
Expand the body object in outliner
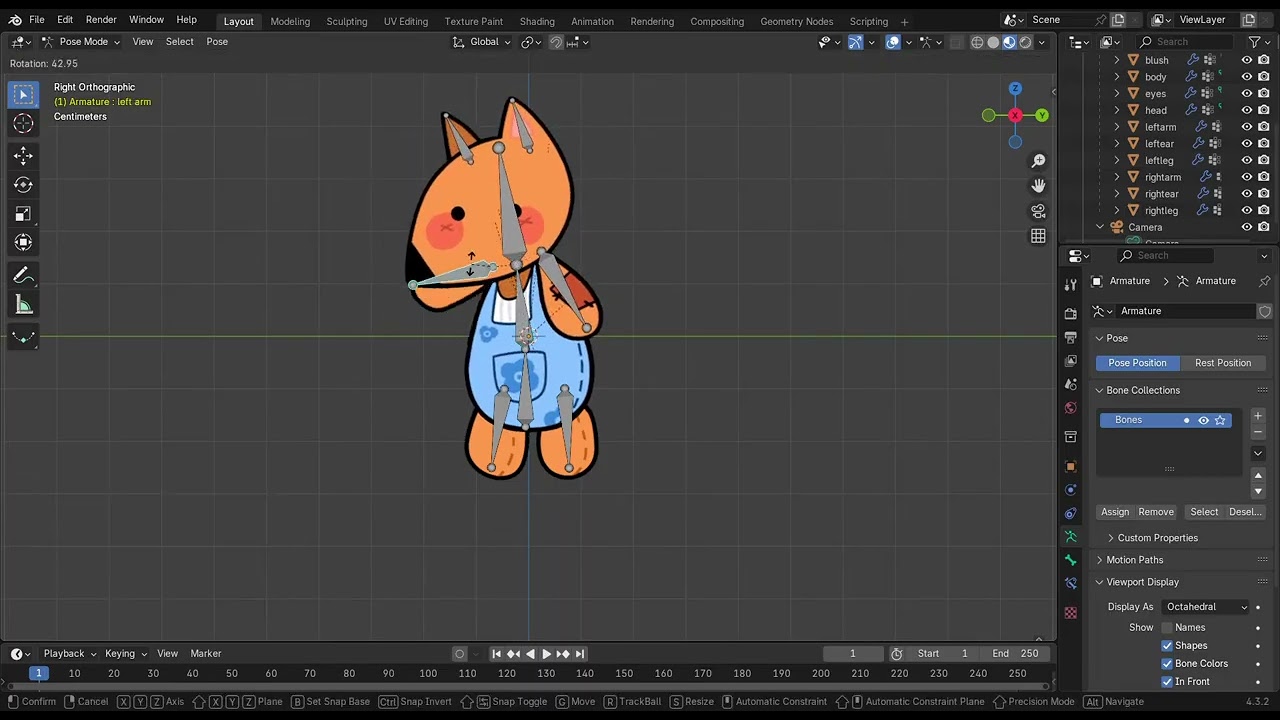click(1117, 77)
